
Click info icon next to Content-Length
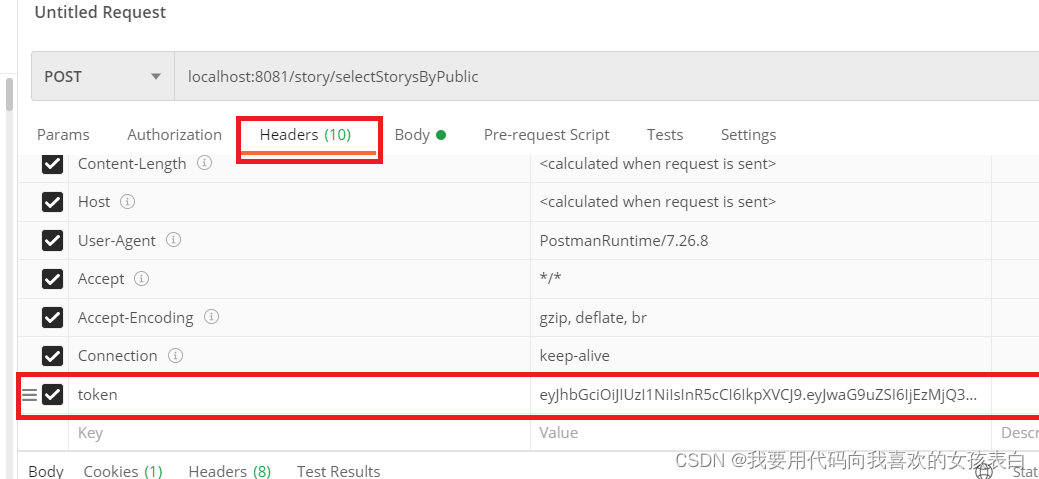[x=204, y=163]
